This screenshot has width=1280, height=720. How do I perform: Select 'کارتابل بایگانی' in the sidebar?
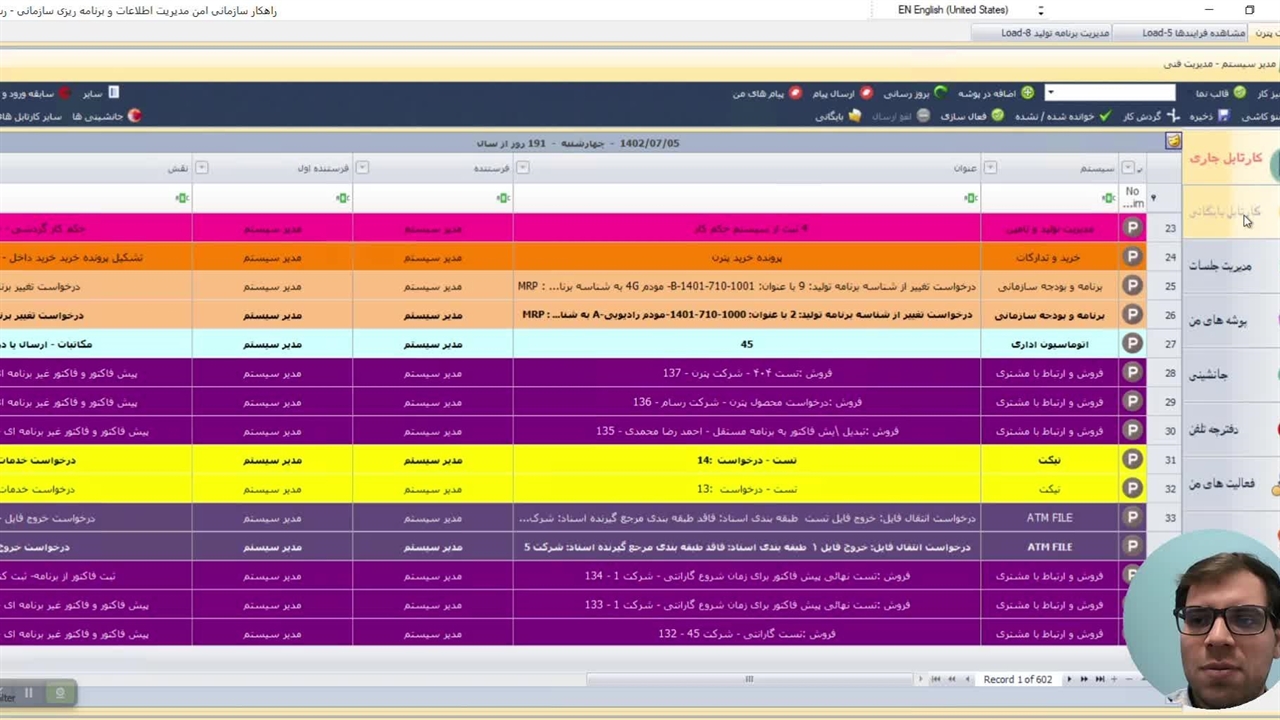coord(1224,212)
